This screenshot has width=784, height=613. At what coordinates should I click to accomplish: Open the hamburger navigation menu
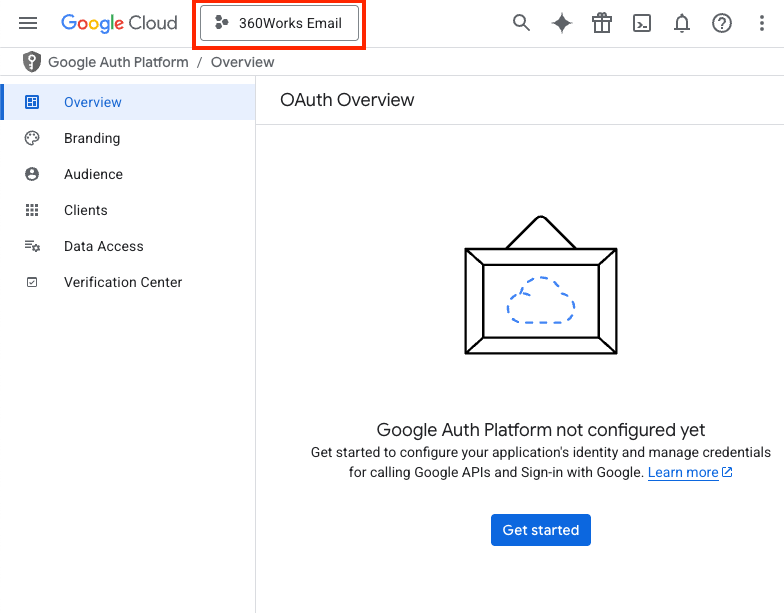point(28,23)
